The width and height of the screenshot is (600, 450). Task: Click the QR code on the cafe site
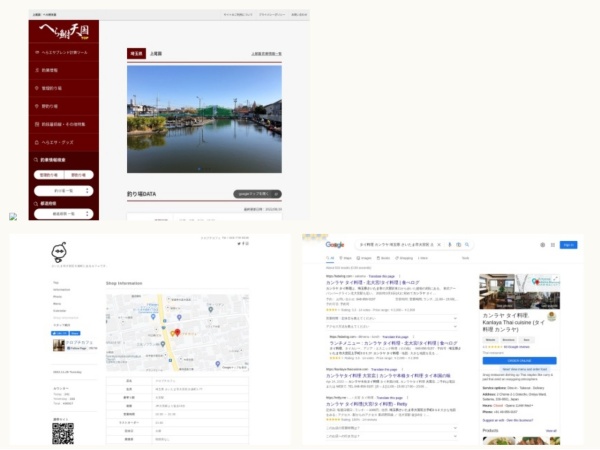click(63, 434)
